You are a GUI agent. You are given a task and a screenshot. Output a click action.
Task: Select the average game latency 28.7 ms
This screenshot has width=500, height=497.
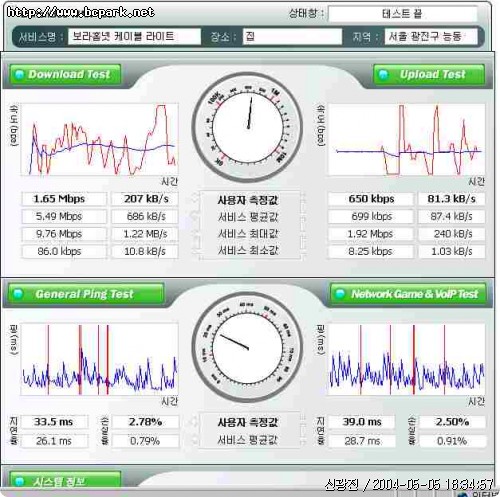pyautogui.click(x=362, y=441)
